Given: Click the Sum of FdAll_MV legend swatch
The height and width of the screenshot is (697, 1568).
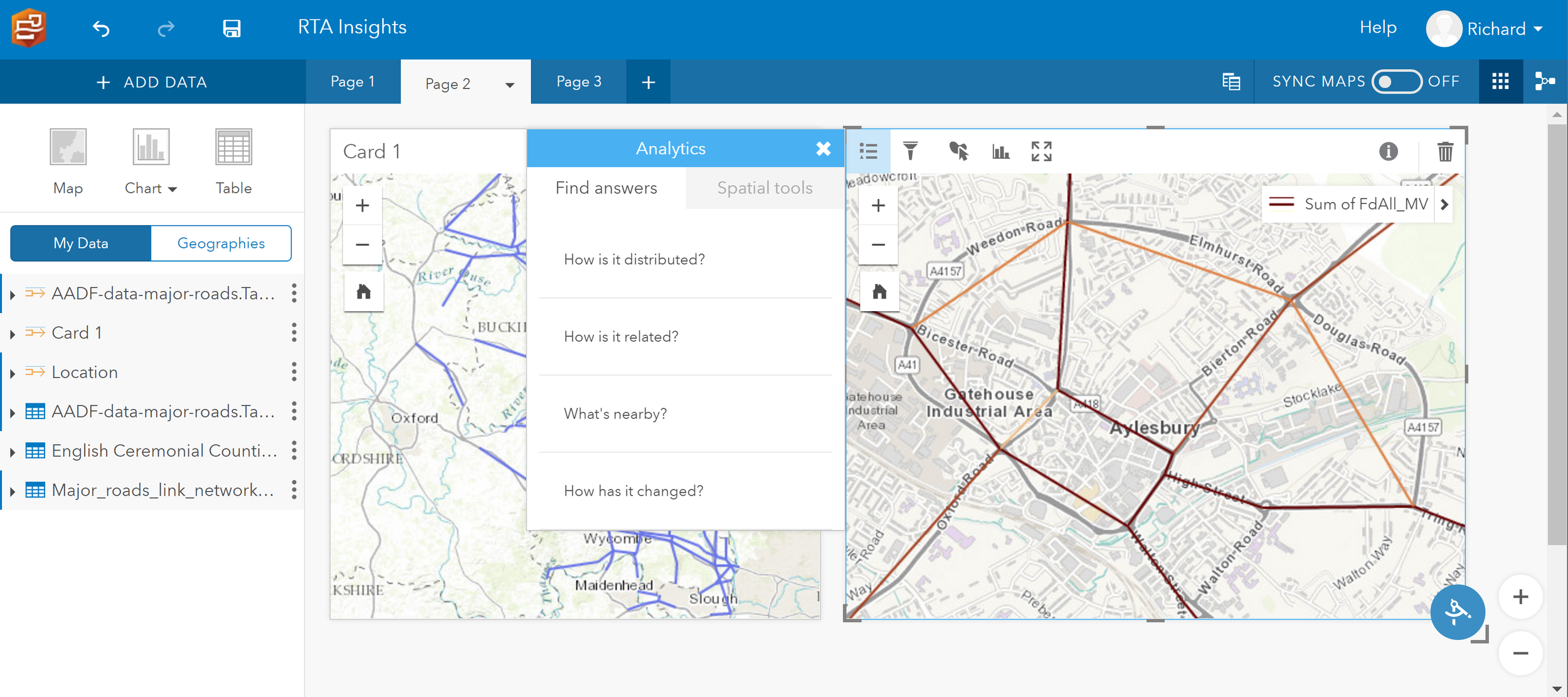Looking at the screenshot, I should 1281,203.
